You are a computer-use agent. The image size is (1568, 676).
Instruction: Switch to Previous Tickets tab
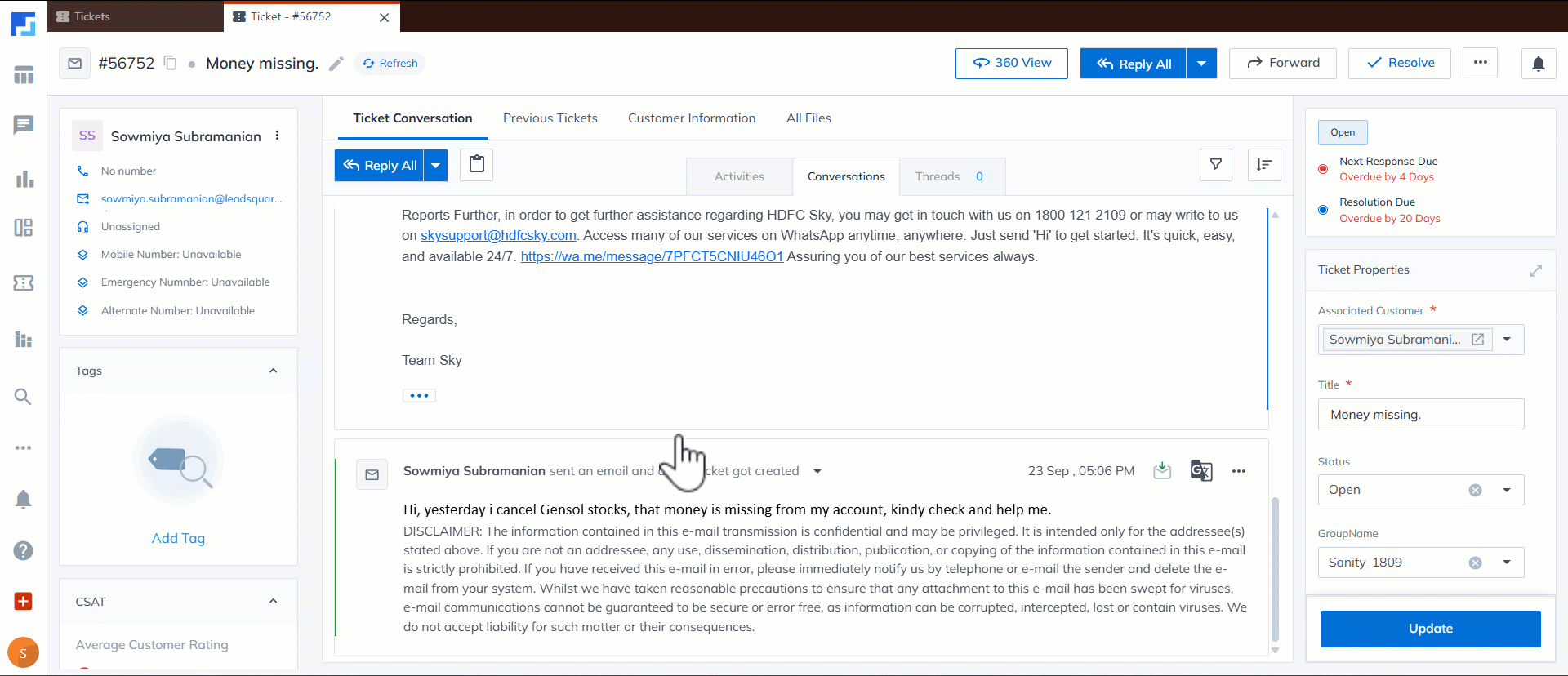550,118
